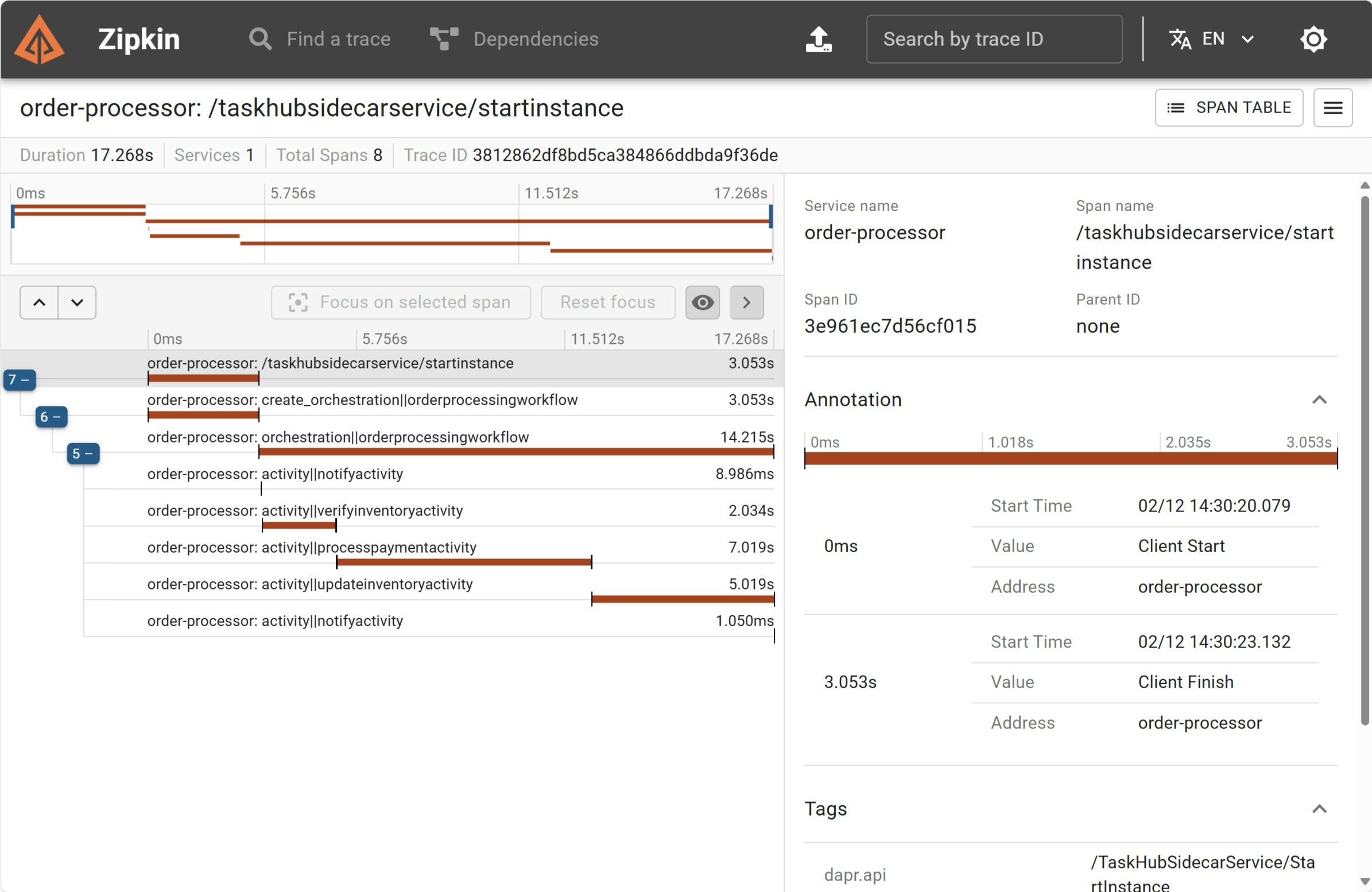
Task: Click Start Time 02/12 14:30:20.079 value
Action: click(x=1214, y=506)
